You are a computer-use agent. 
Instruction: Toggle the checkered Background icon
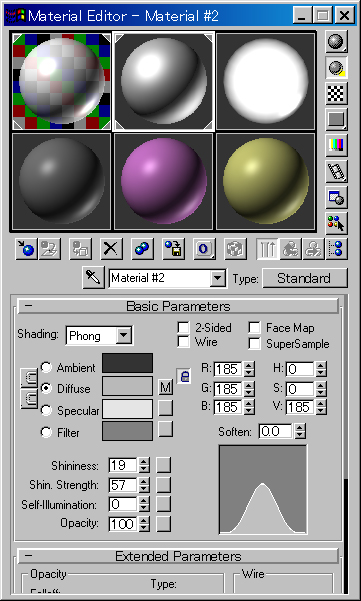[336, 94]
